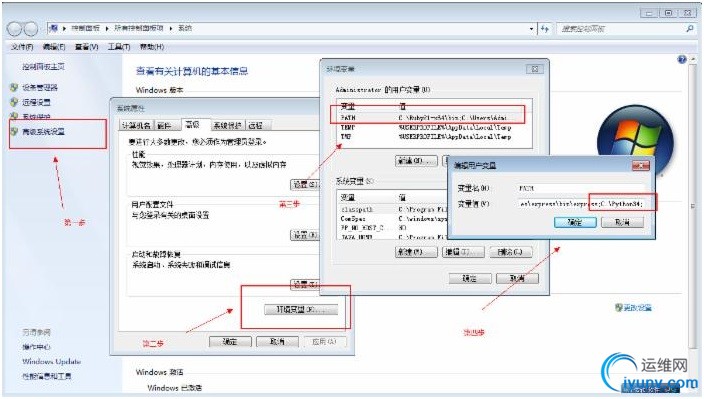This screenshot has width=704, height=399.
Task: Click the Forward navigation arrow button
Action: tap(31, 29)
